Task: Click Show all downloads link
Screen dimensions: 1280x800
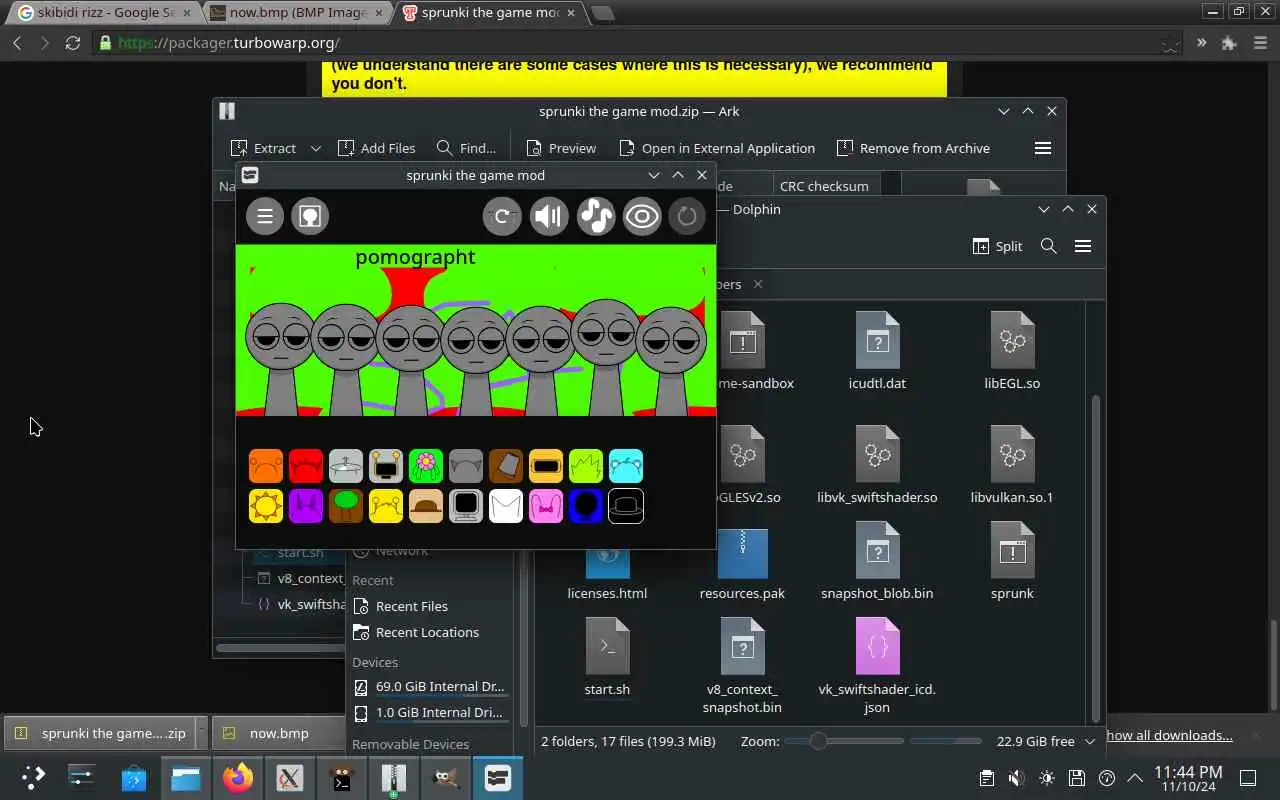Action: [x=1169, y=735]
